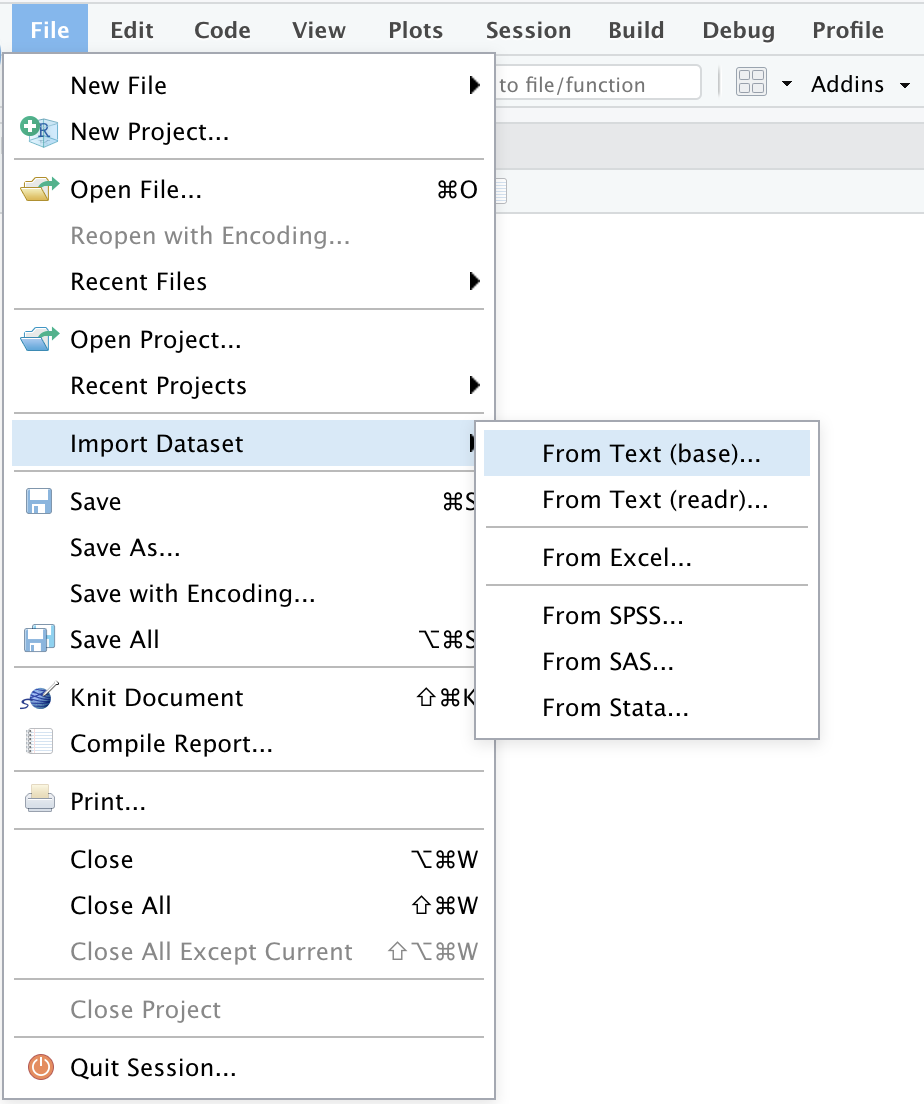Image resolution: width=924 pixels, height=1104 pixels.
Task: Open the Addins dropdown
Action: 859,85
